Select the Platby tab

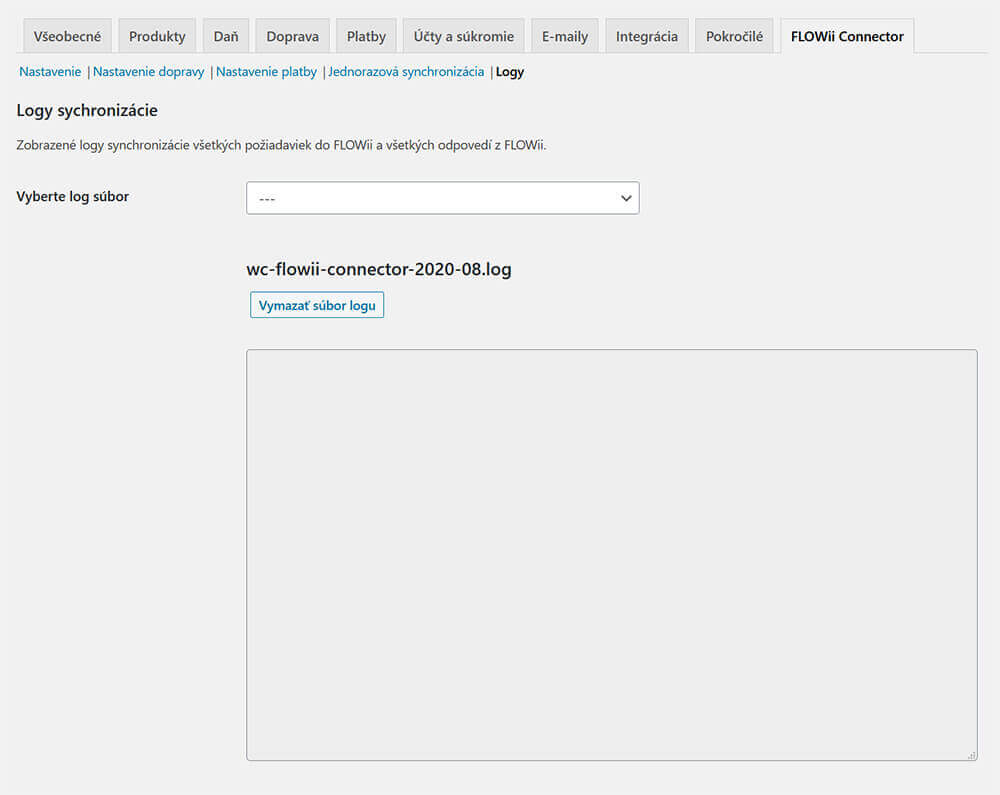(x=366, y=36)
